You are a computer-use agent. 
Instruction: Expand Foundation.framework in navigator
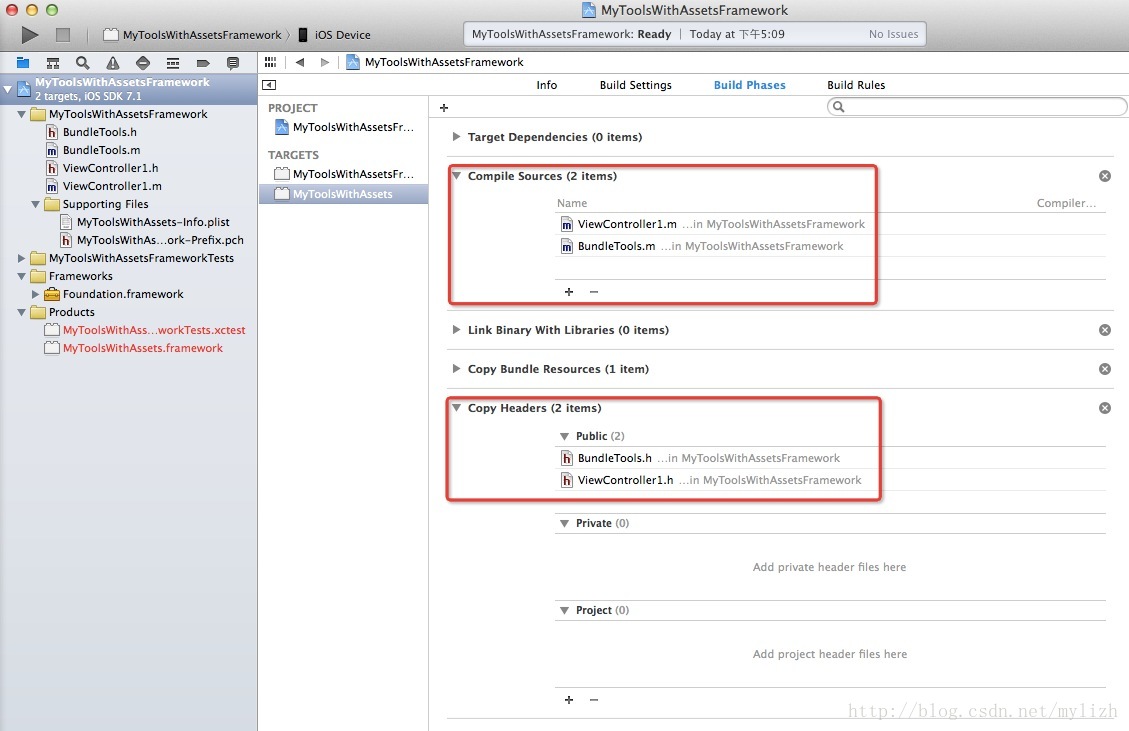35,294
